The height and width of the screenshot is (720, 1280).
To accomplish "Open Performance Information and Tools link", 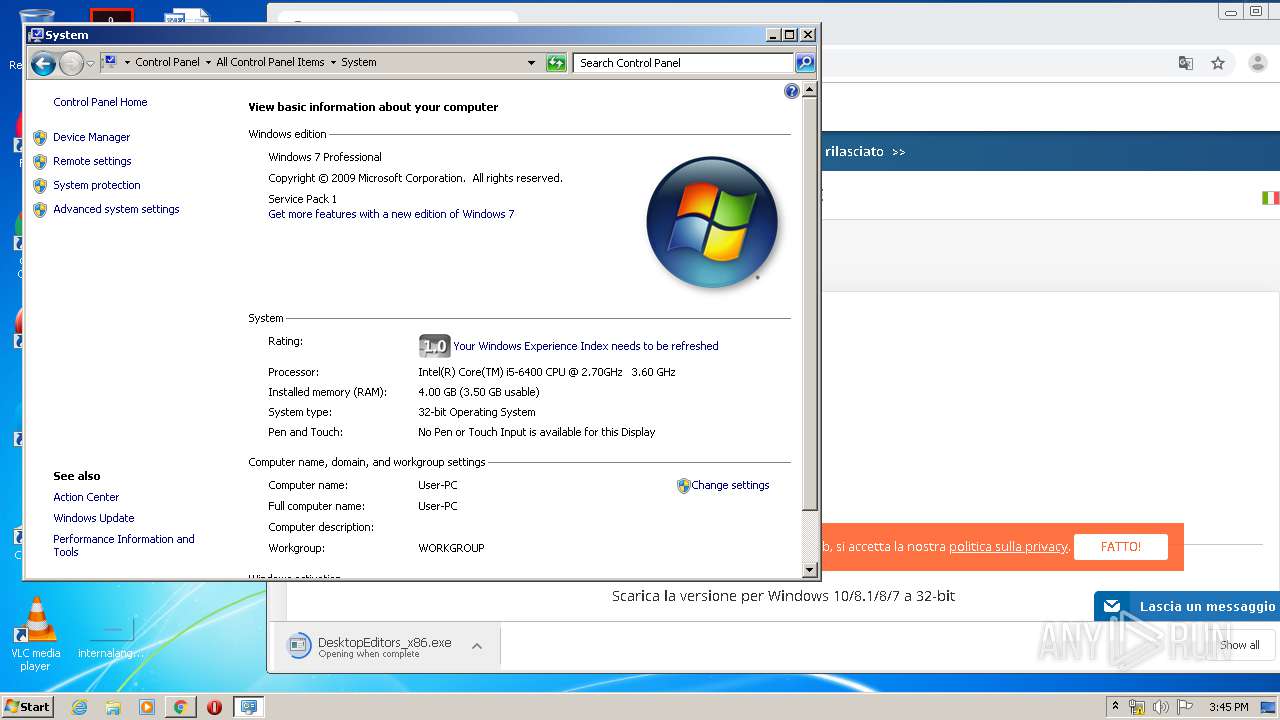I will [124, 545].
